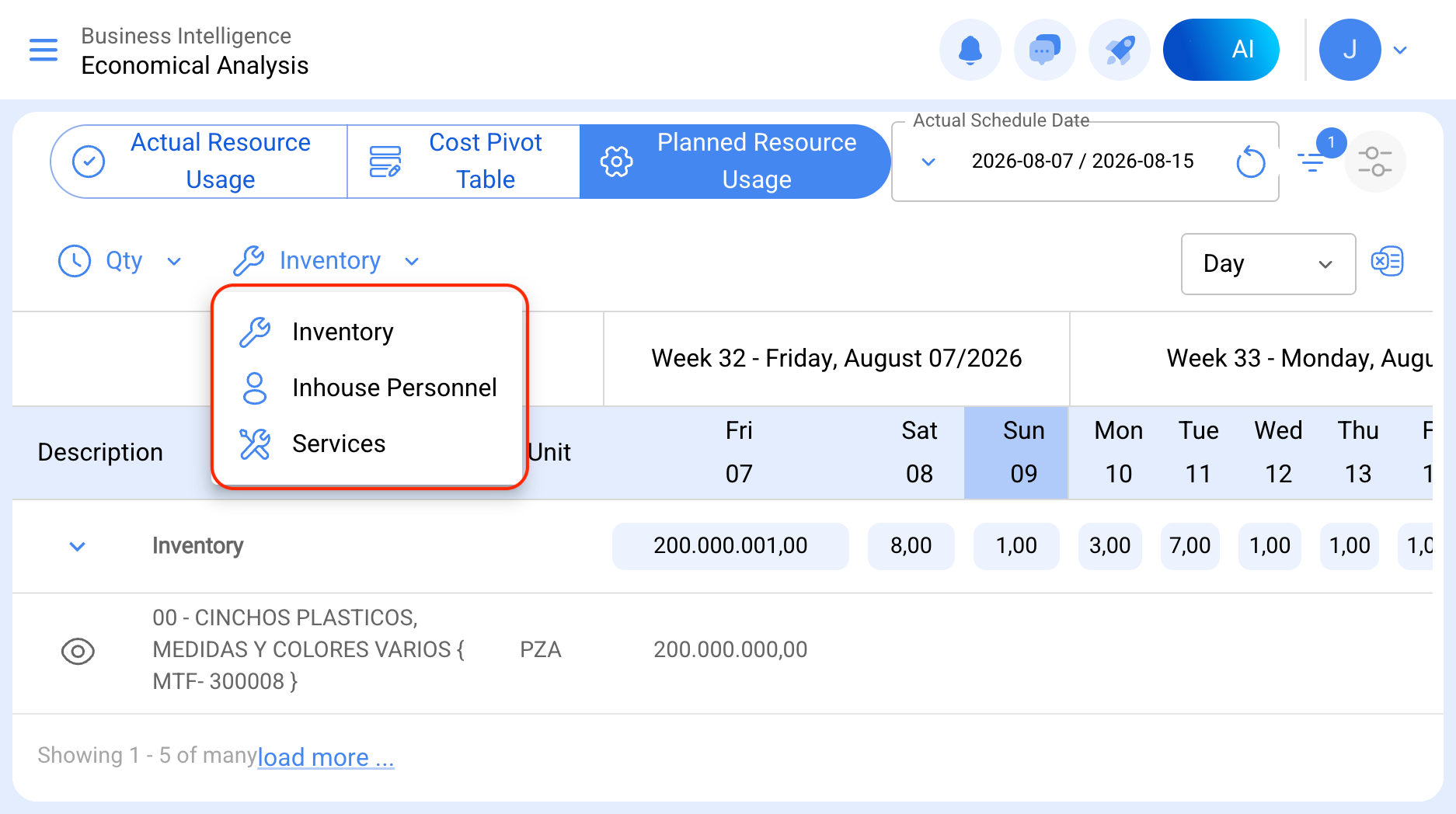1456x814 pixels.
Task: Click the 3,00 Monday Inventory cell
Action: tap(1109, 546)
